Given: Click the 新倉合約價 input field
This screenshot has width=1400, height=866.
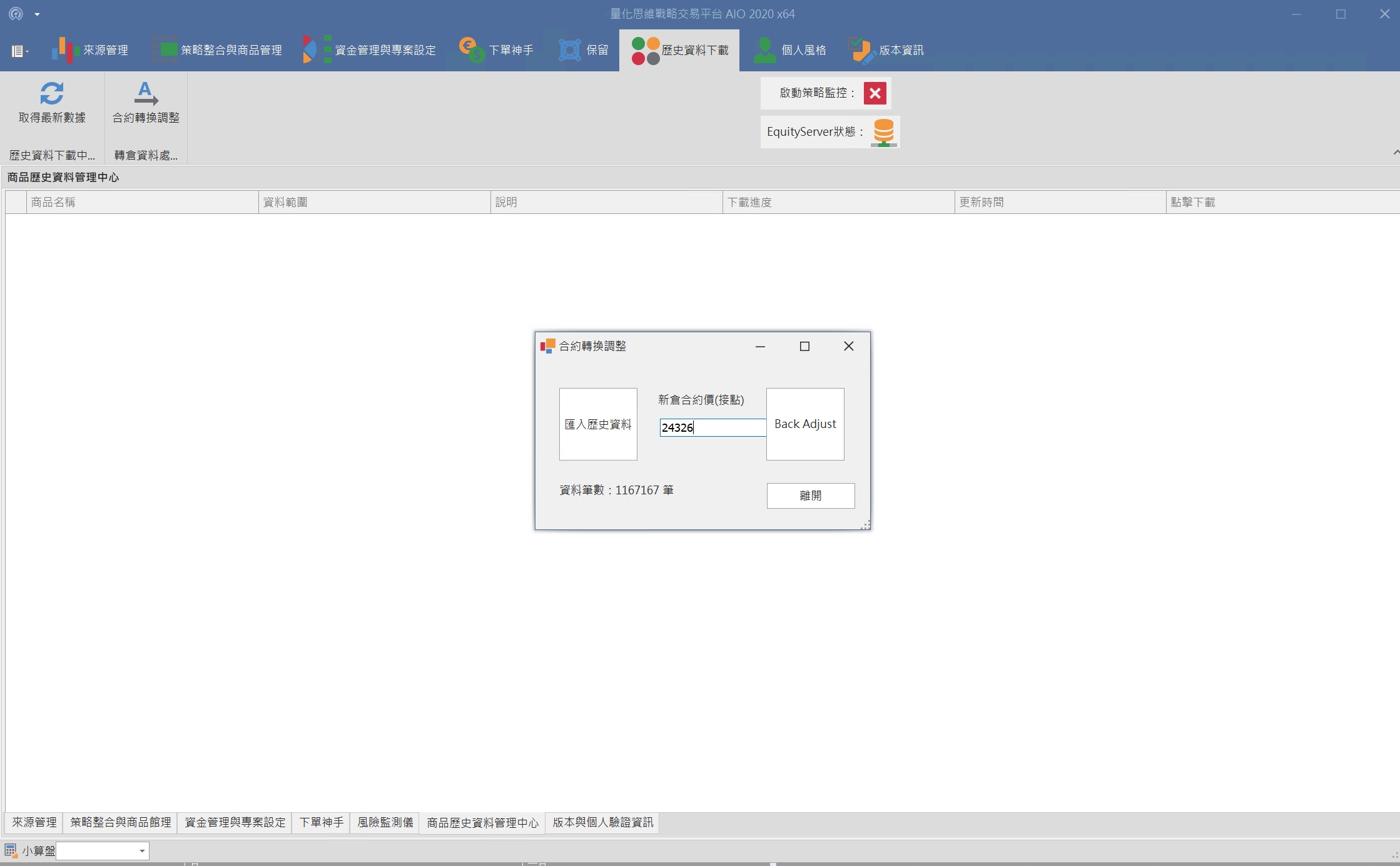Looking at the screenshot, I should point(713,428).
